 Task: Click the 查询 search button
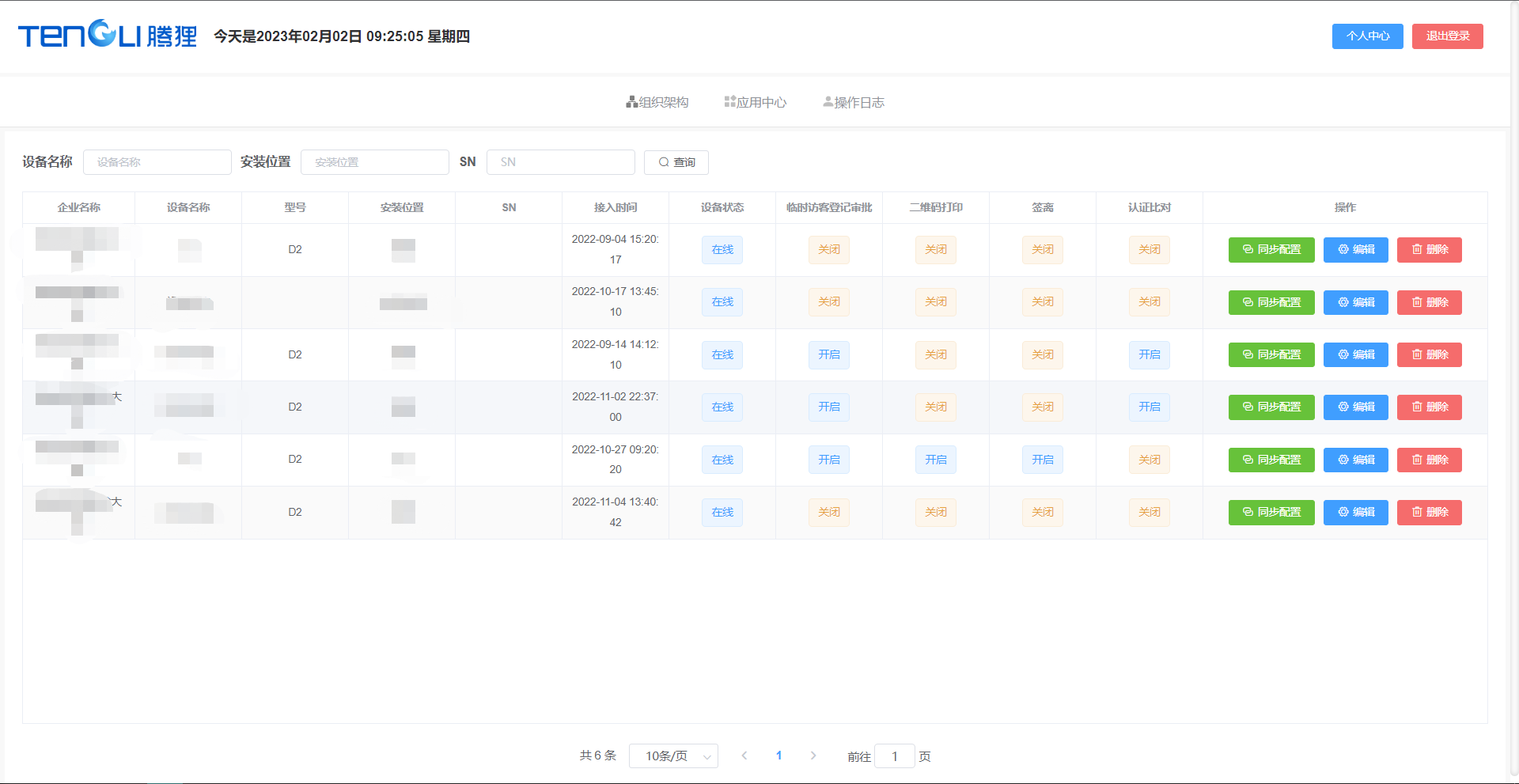click(x=676, y=162)
